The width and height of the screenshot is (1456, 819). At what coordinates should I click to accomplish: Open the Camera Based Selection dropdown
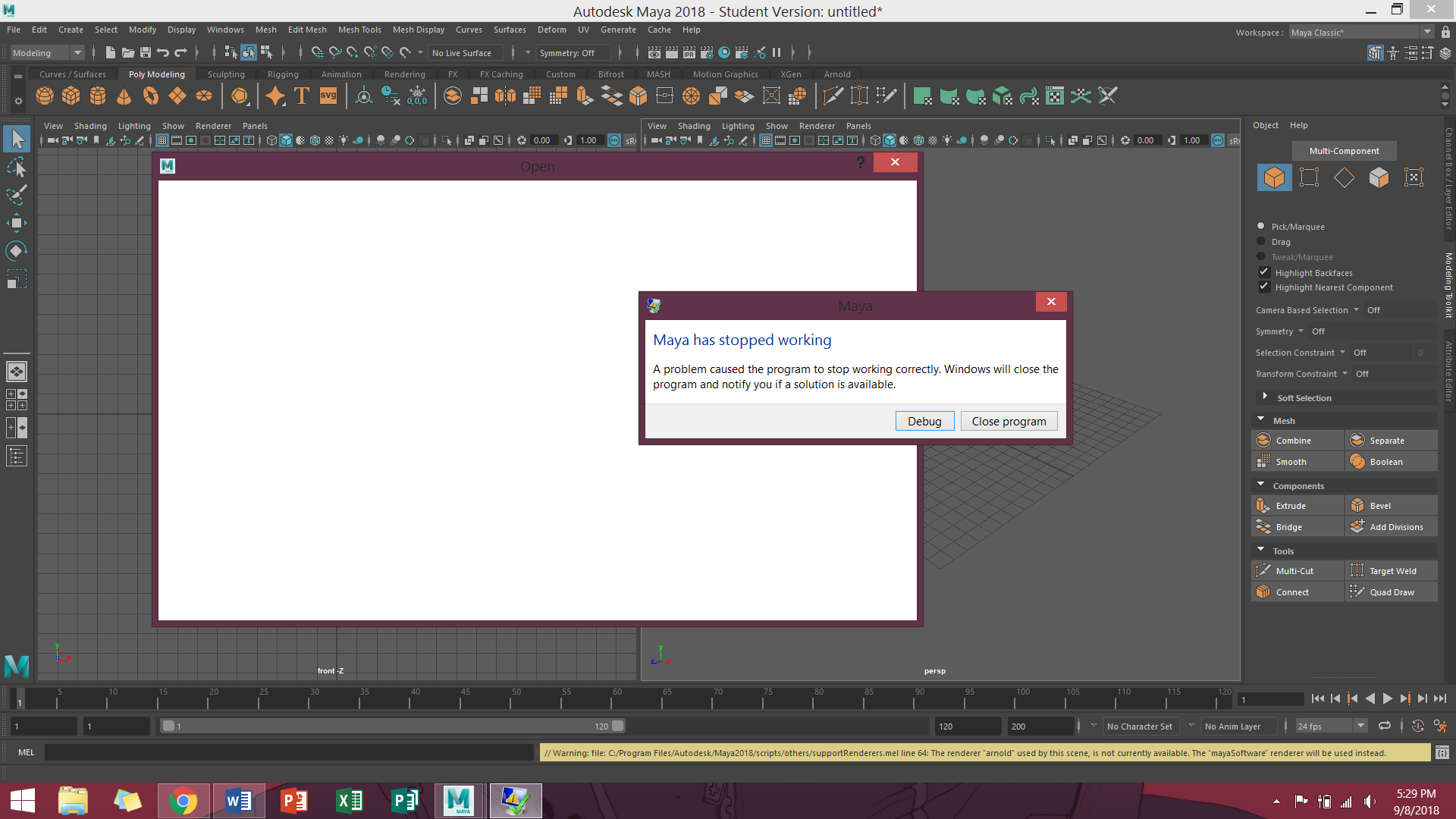[x=1357, y=309]
